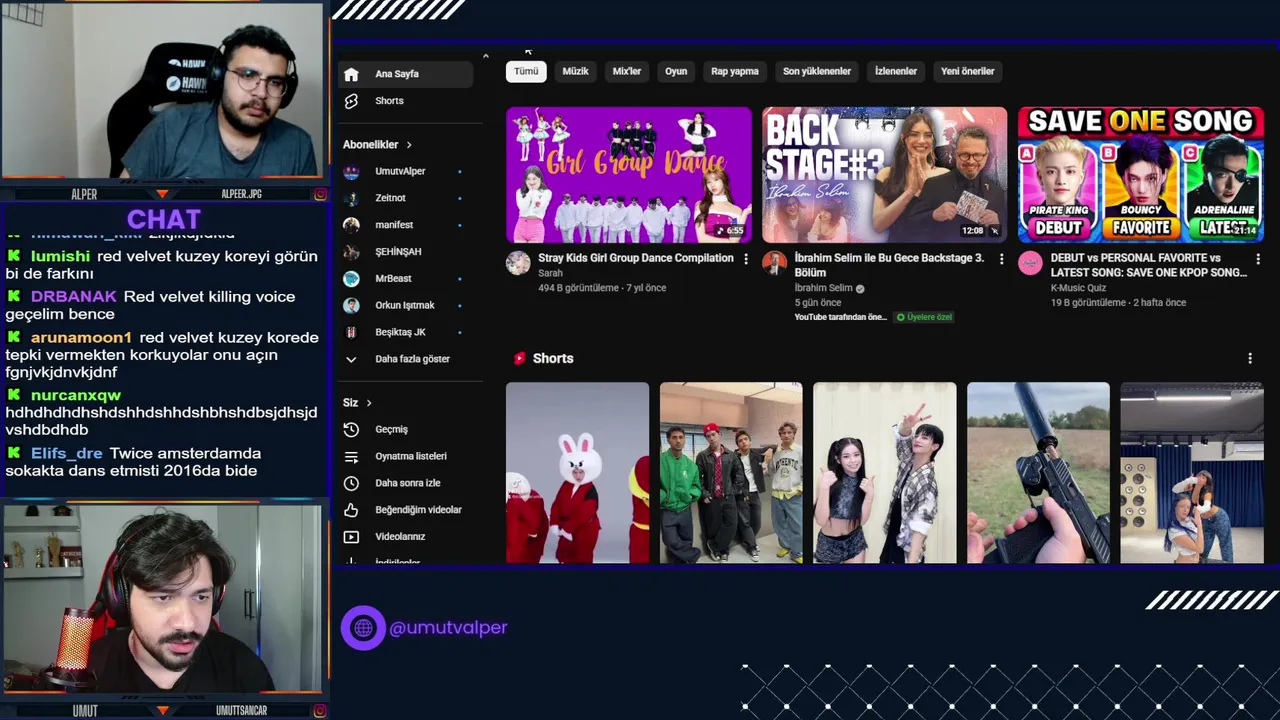This screenshot has width=1280, height=720.
Task: Open Zeitnot channel avatar
Action: pos(351,198)
